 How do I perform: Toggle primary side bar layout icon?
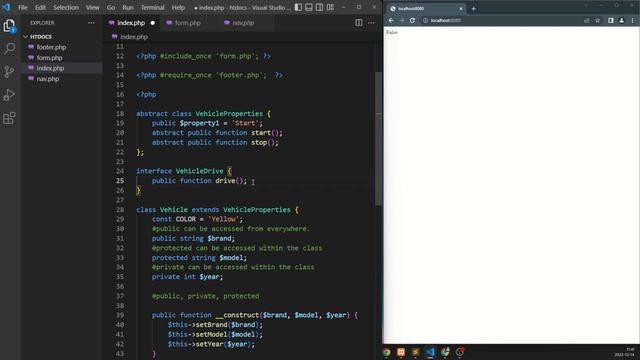coord(298,7)
